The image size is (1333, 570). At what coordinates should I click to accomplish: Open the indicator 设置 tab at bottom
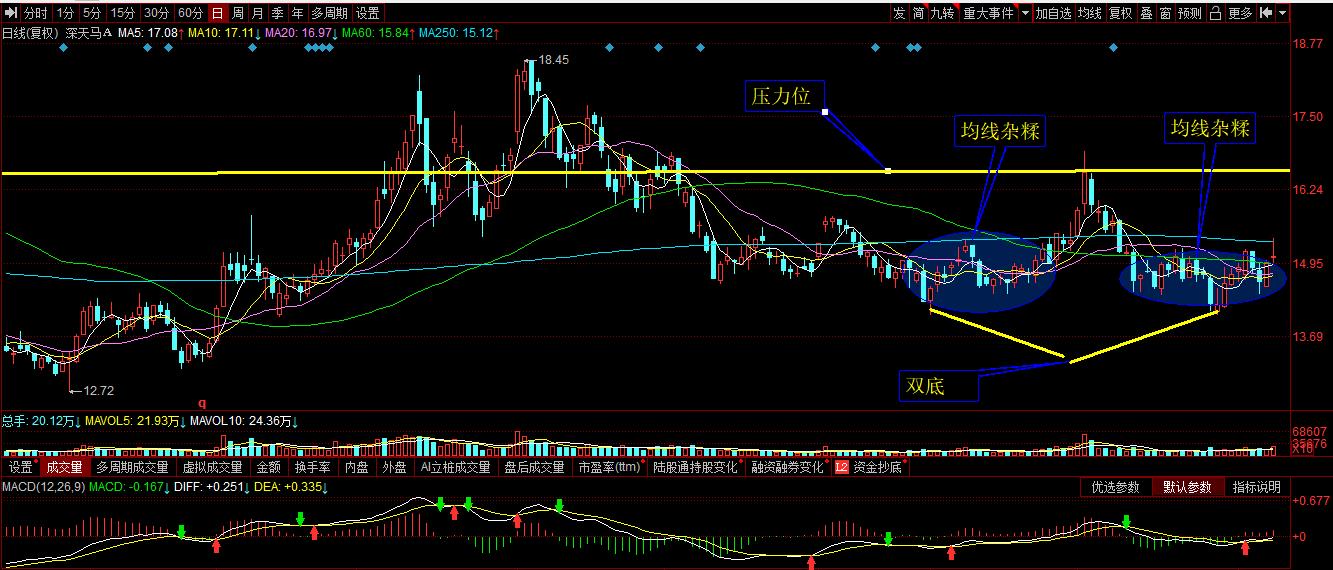coord(20,467)
